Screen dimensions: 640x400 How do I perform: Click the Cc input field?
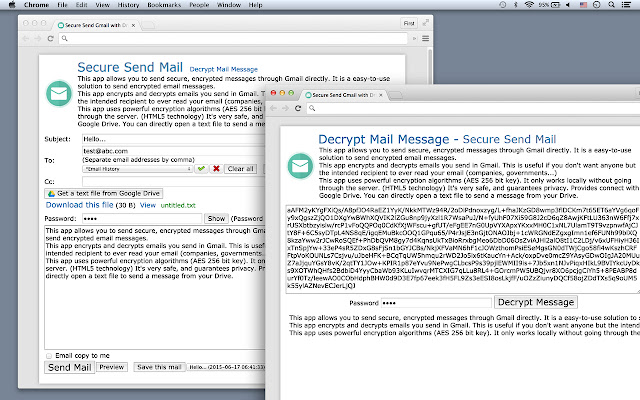point(173,181)
